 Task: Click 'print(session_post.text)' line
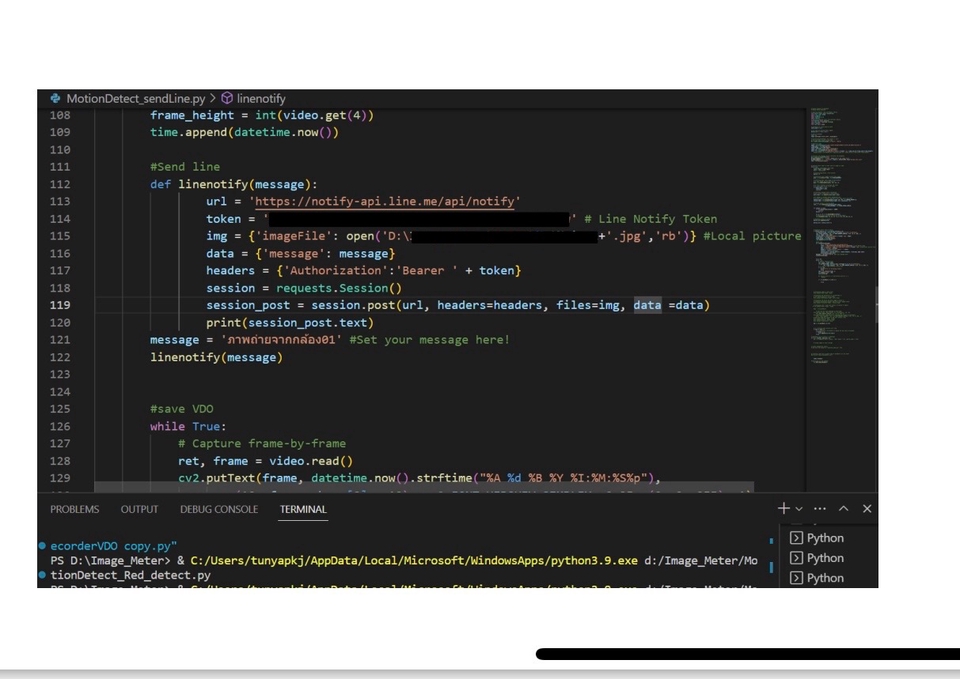point(290,323)
